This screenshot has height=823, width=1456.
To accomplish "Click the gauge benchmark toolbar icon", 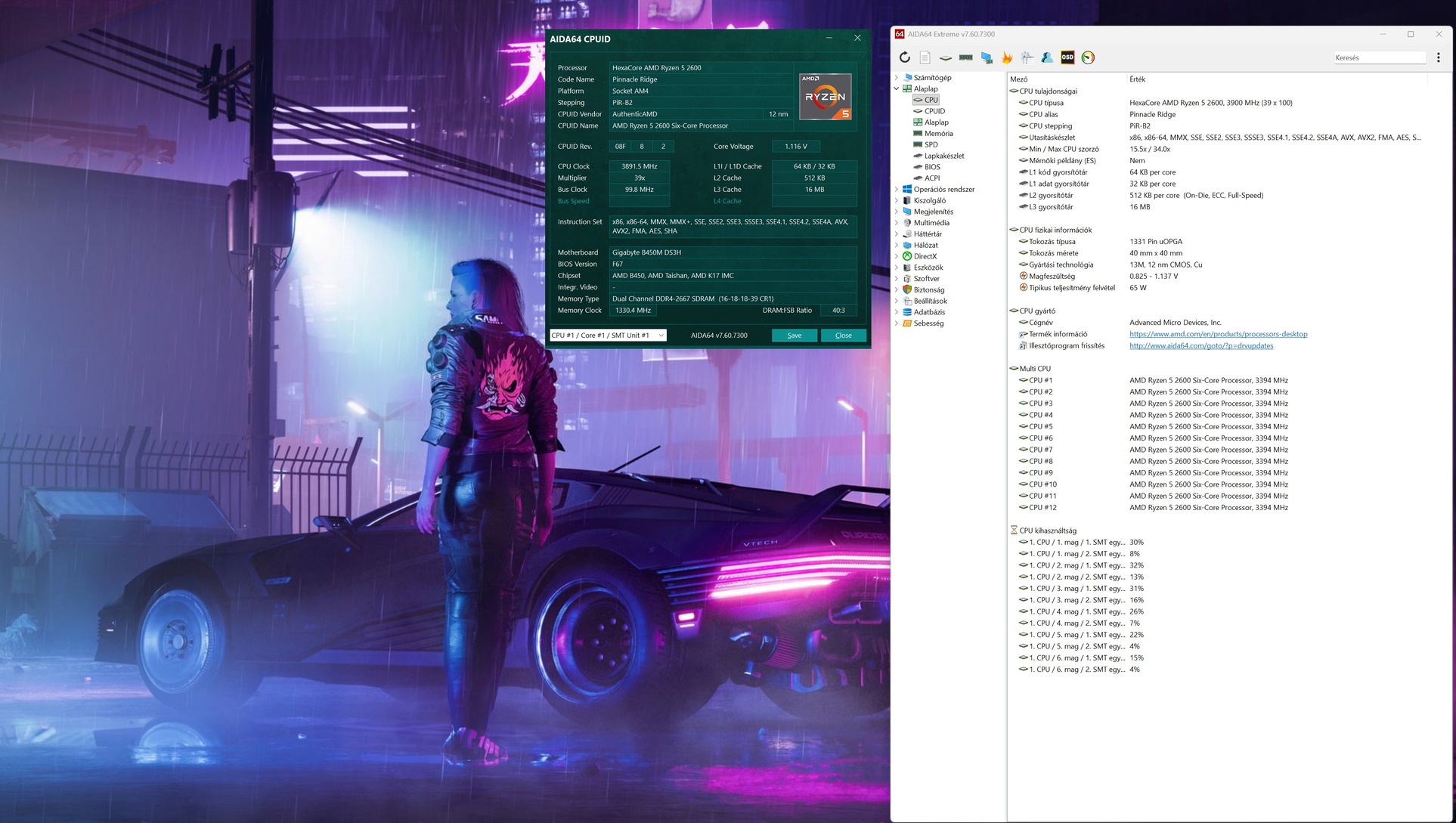I will pos(1088,57).
